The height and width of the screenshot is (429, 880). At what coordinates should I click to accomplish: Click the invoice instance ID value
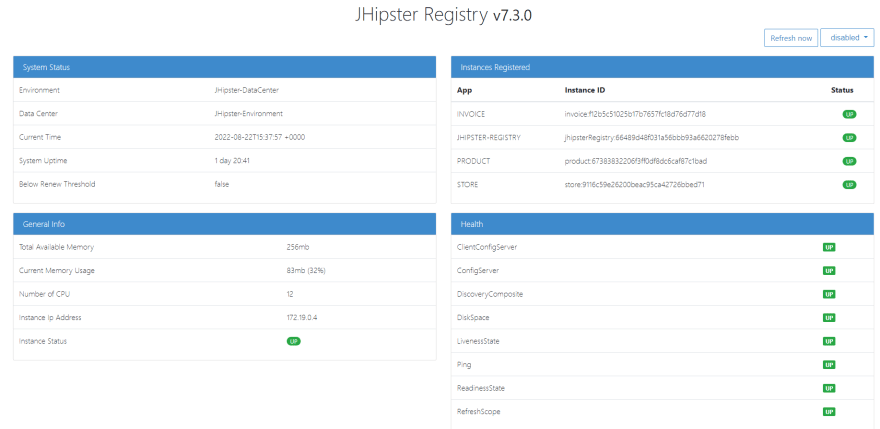(635, 114)
